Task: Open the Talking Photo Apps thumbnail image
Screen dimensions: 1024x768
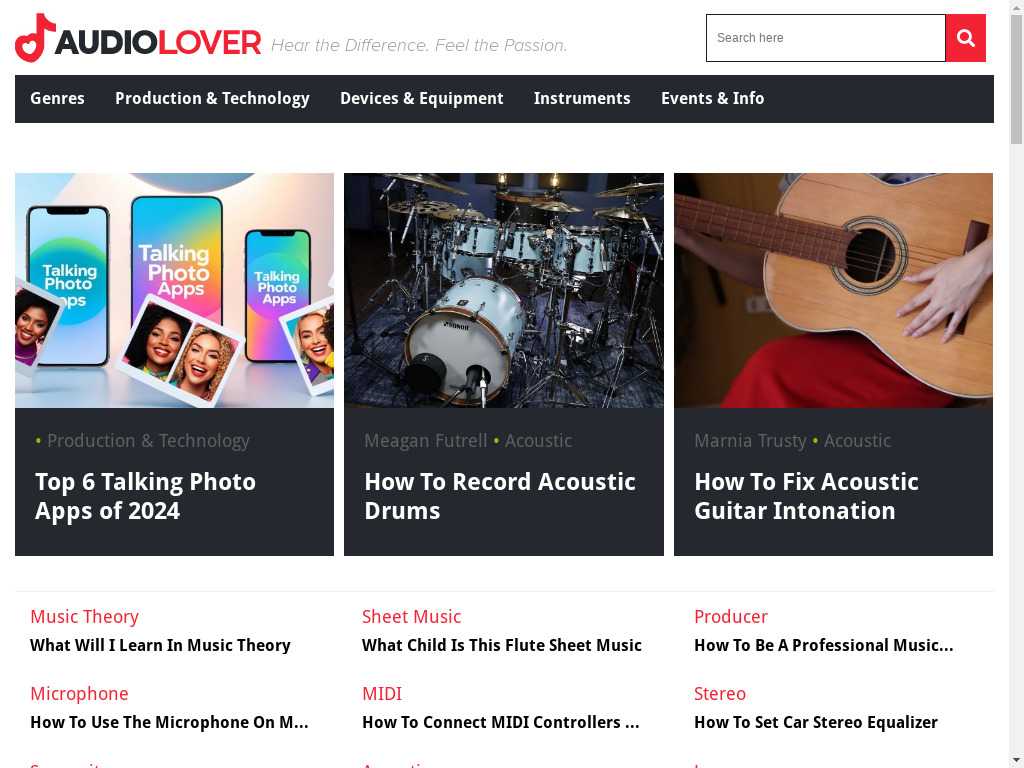Action: (x=174, y=291)
